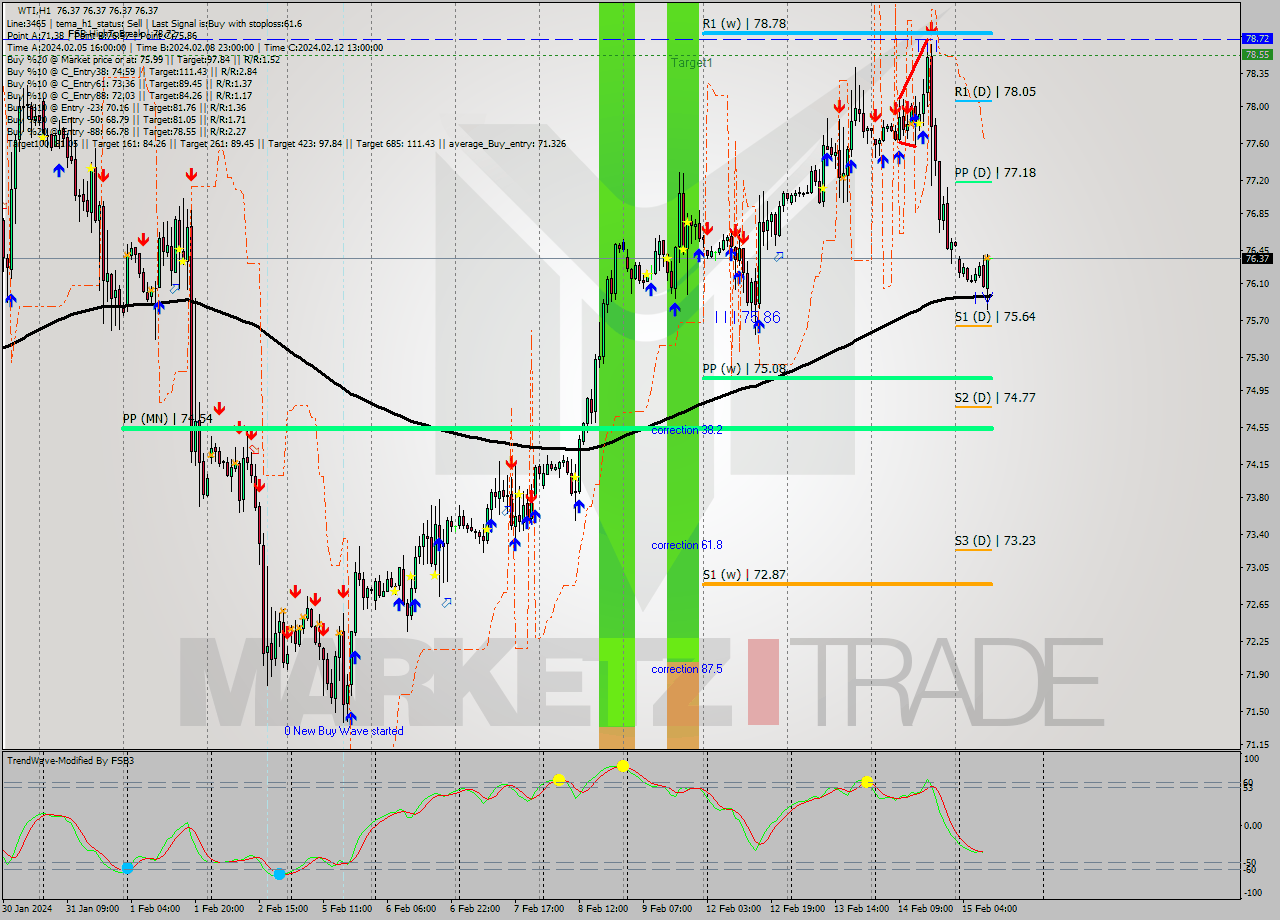The width and height of the screenshot is (1280, 920).
Task: Click the Target1 label
Action: (x=692, y=62)
